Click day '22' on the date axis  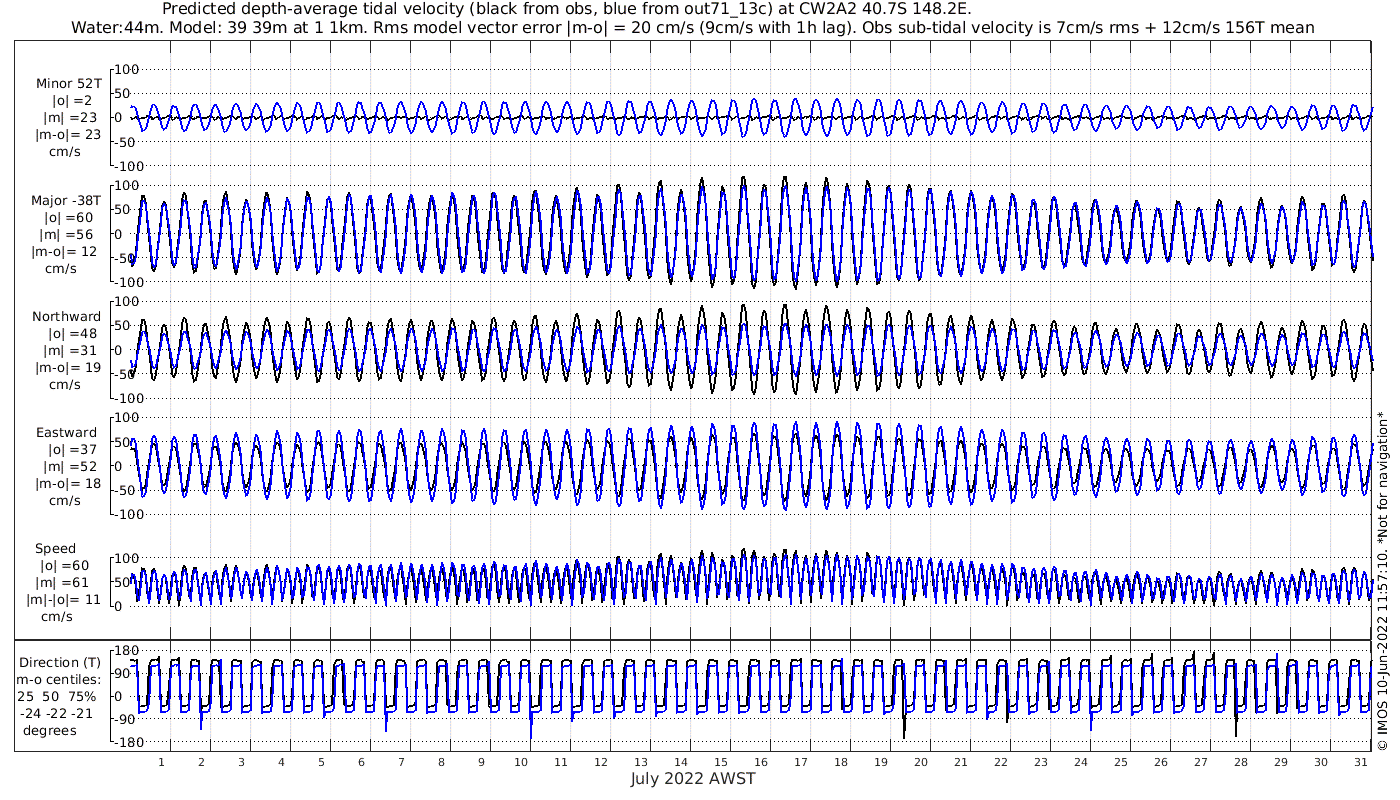(x=1000, y=762)
